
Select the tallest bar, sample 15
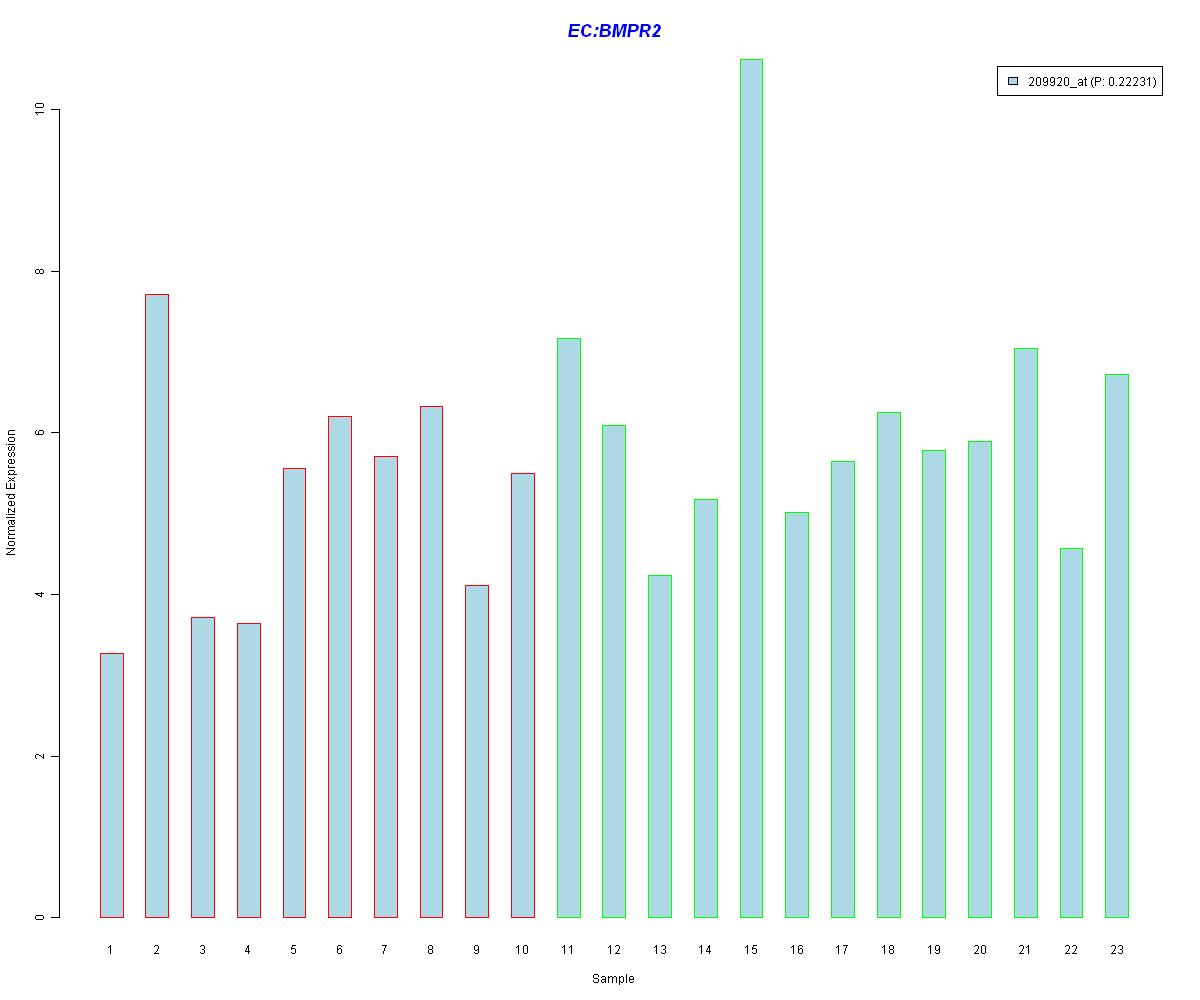[x=751, y=488]
